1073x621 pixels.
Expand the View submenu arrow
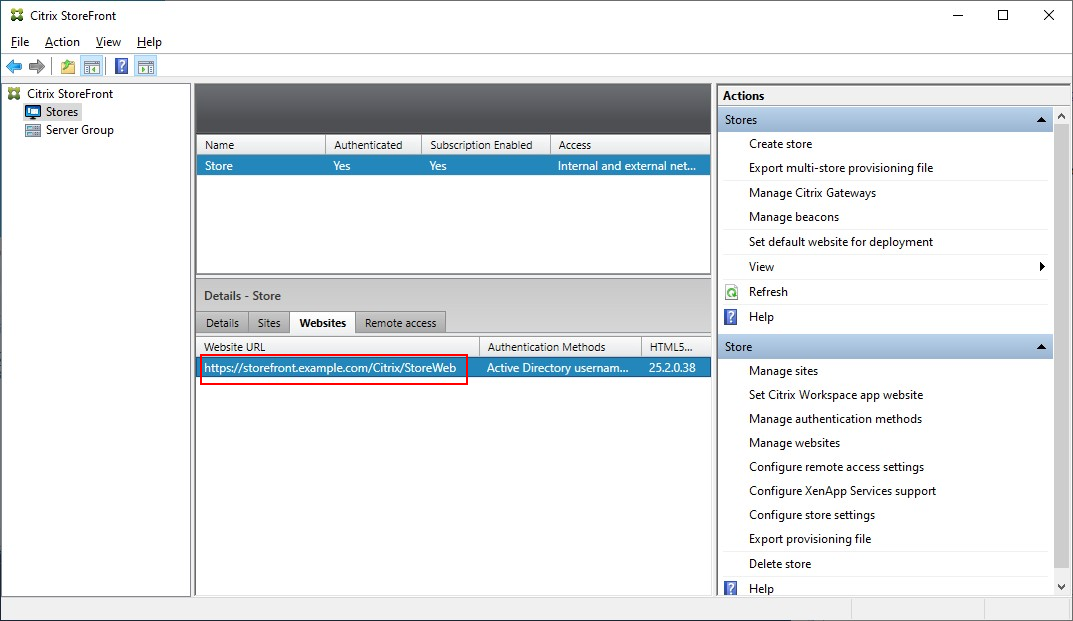[x=1043, y=266]
